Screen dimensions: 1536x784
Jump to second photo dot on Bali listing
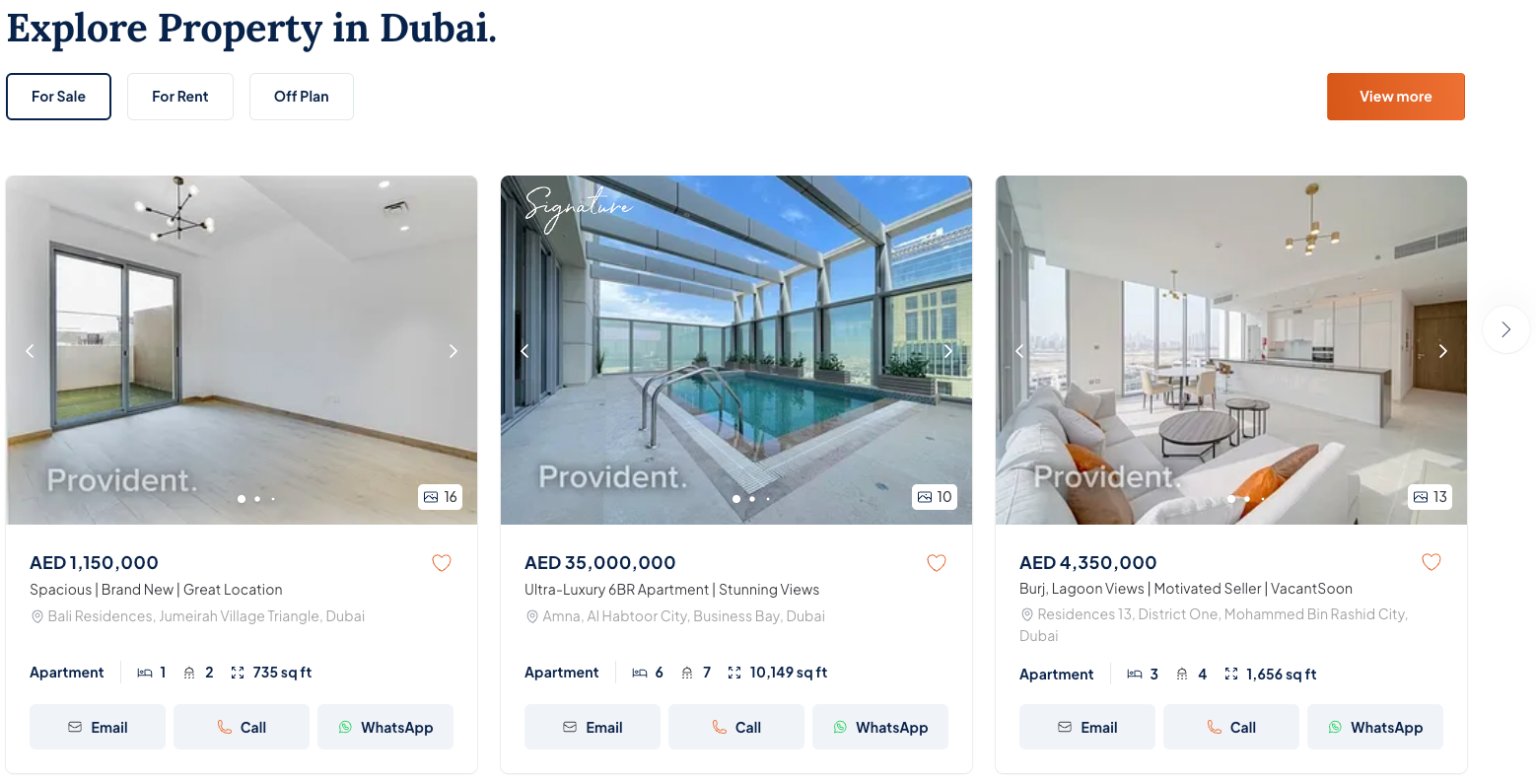tap(257, 498)
